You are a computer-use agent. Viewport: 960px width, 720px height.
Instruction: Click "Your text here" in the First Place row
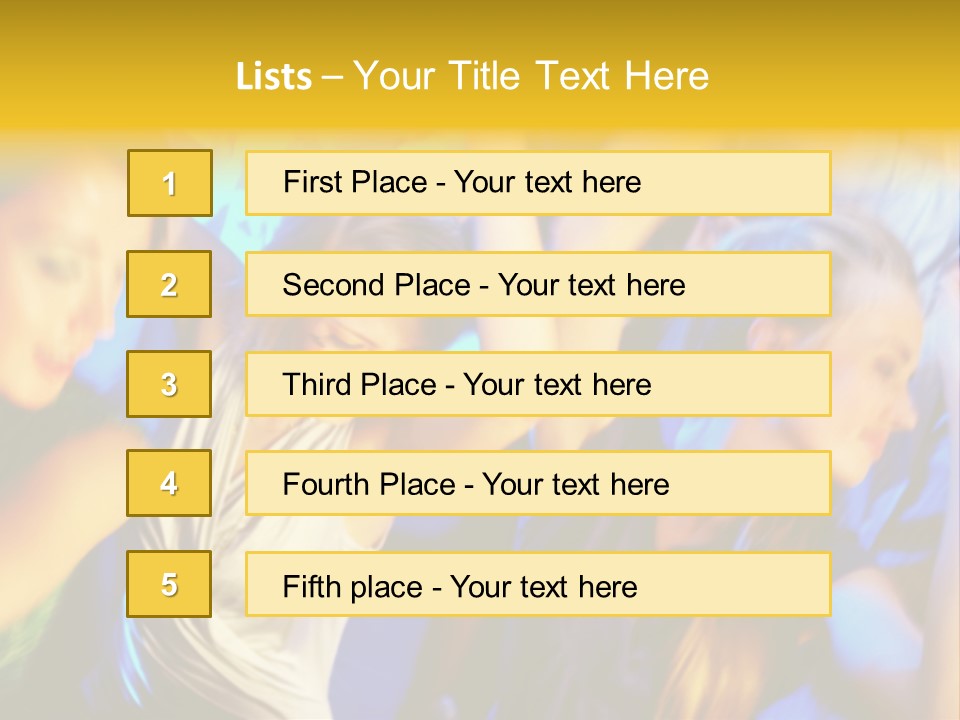(548, 182)
